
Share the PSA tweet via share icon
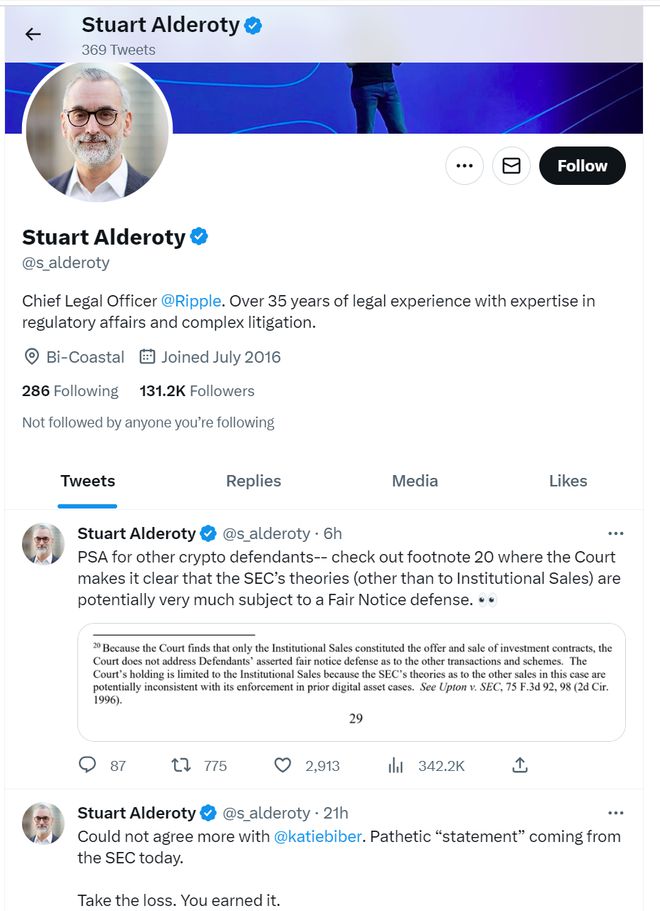pos(520,765)
